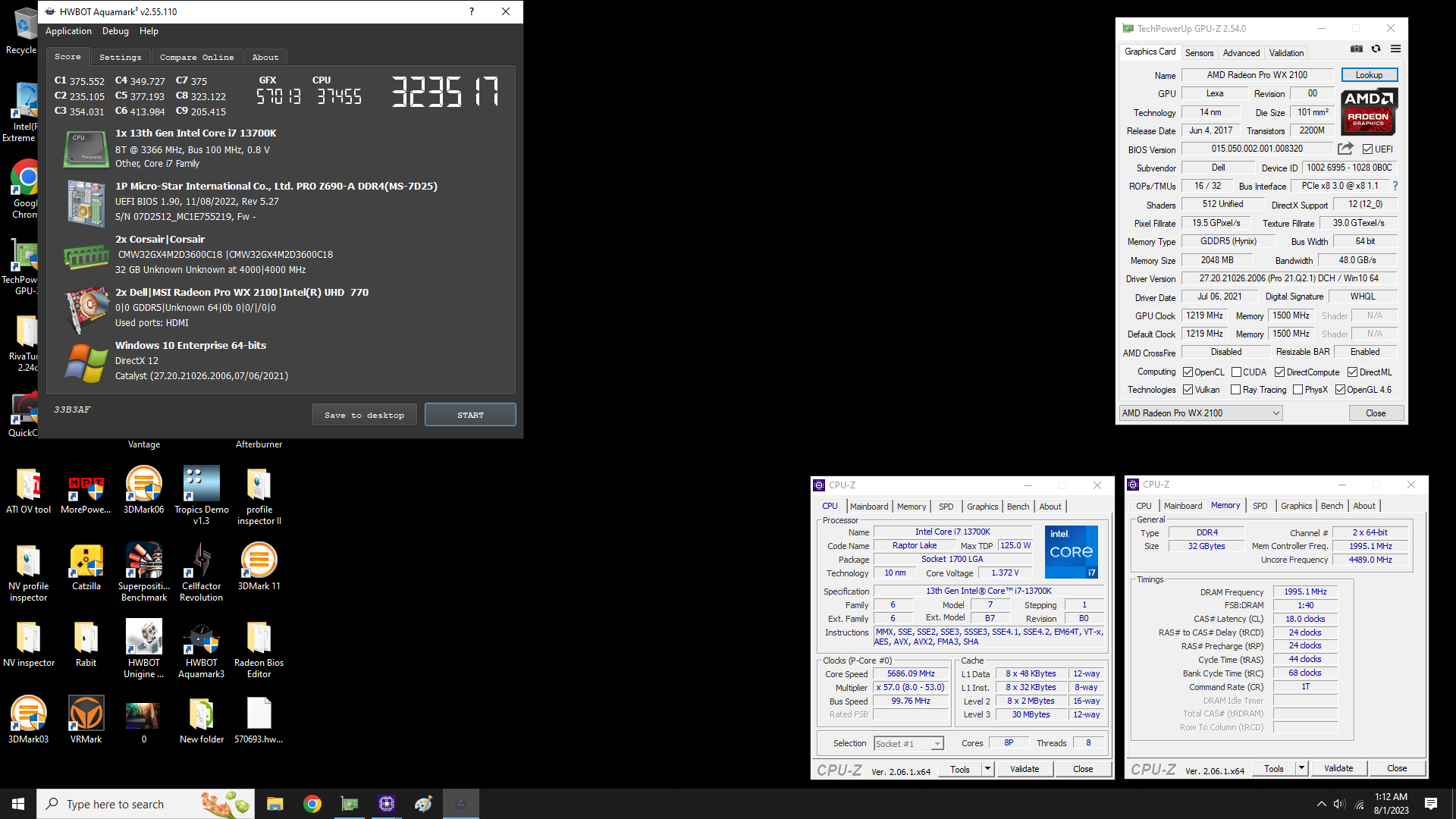This screenshot has height=819, width=1456.
Task: Open the HWBOT Unigine desktop icon
Action: (x=144, y=648)
